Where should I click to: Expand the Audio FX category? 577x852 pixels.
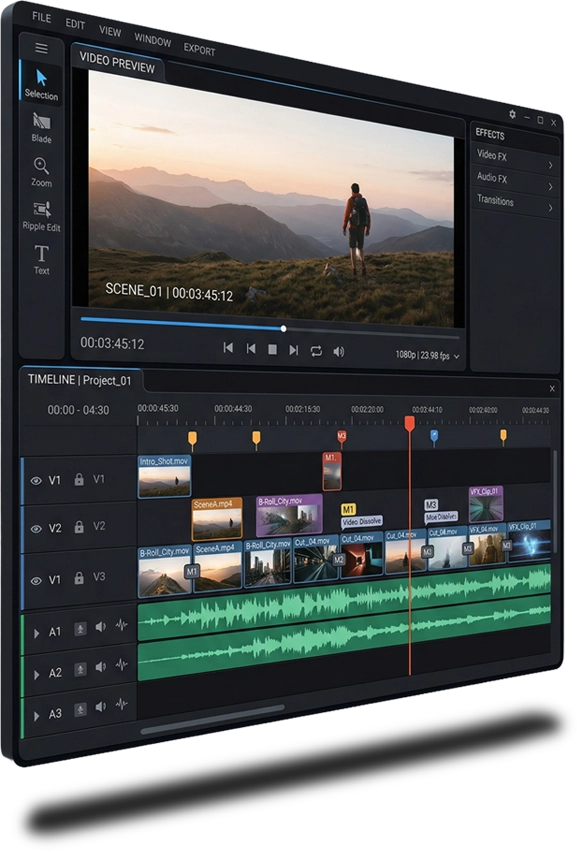pyautogui.click(x=515, y=181)
